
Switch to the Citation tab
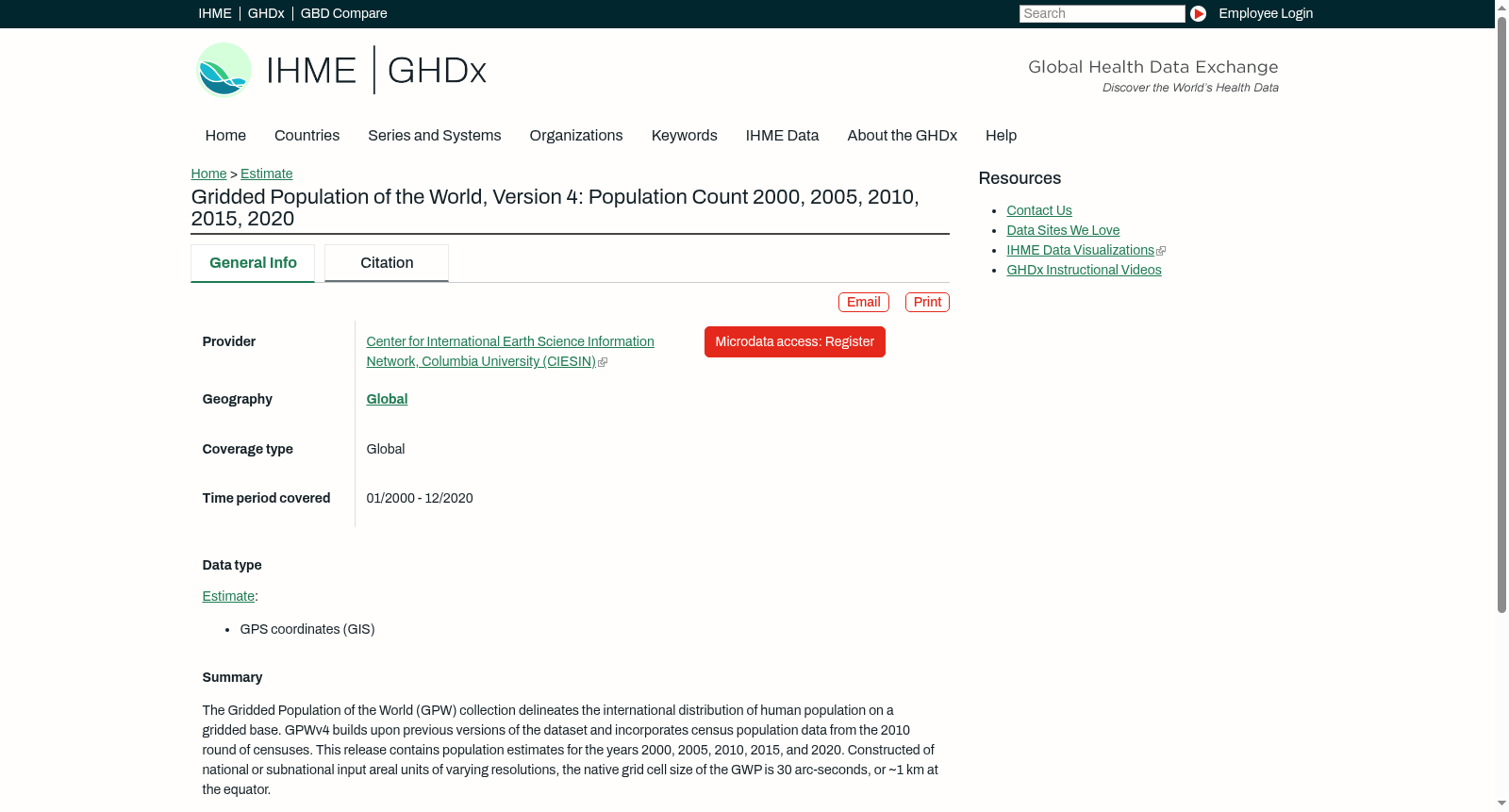tap(387, 263)
